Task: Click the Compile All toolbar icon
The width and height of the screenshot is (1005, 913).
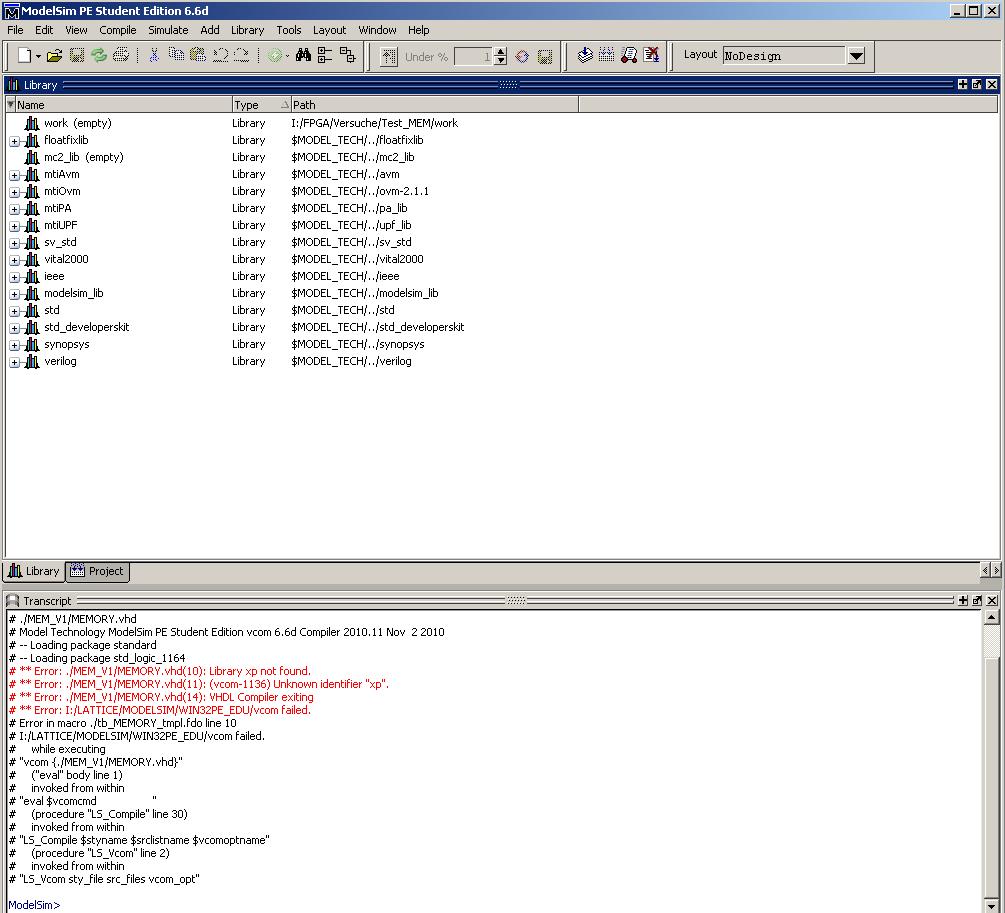Action: pos(606,55)
